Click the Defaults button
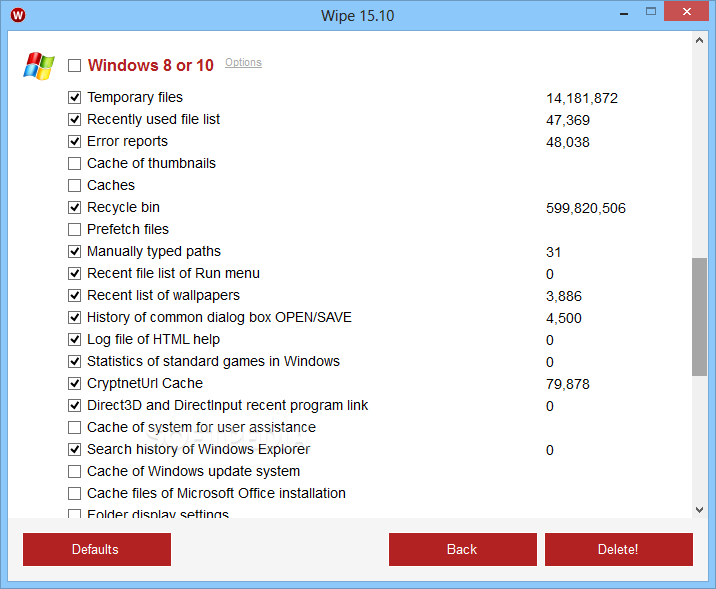Screen dimensions: 716x589 point(97,549)
